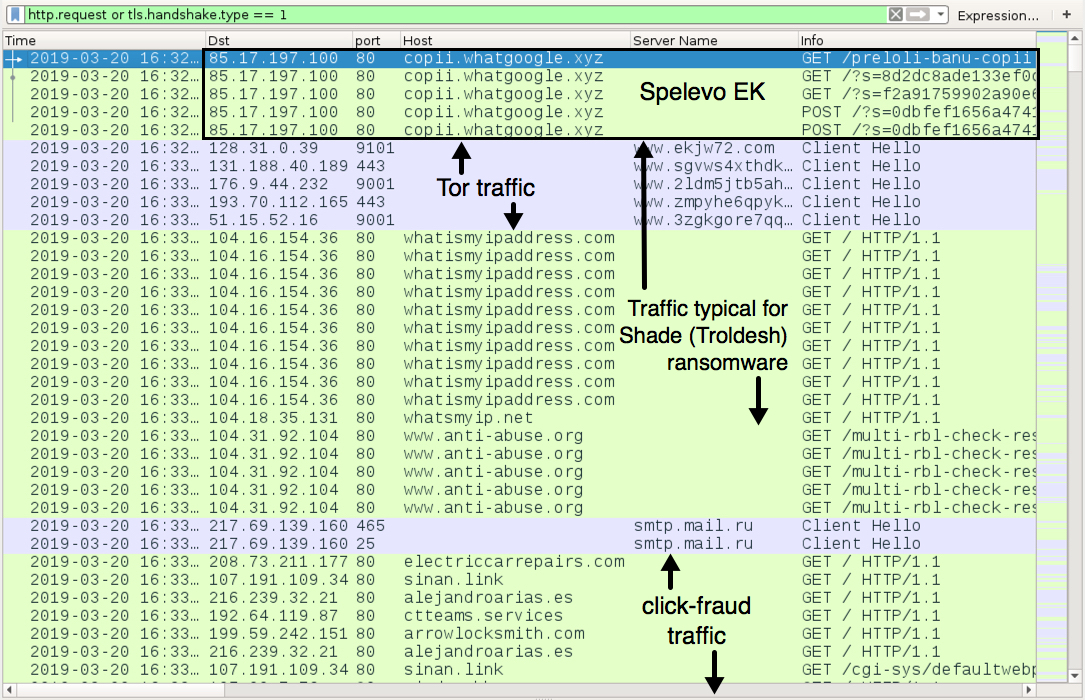Select the GET /cgi-sys/defaultwebp packet row
This screenshot has height=700, width=1085.
tap(520, 670)
